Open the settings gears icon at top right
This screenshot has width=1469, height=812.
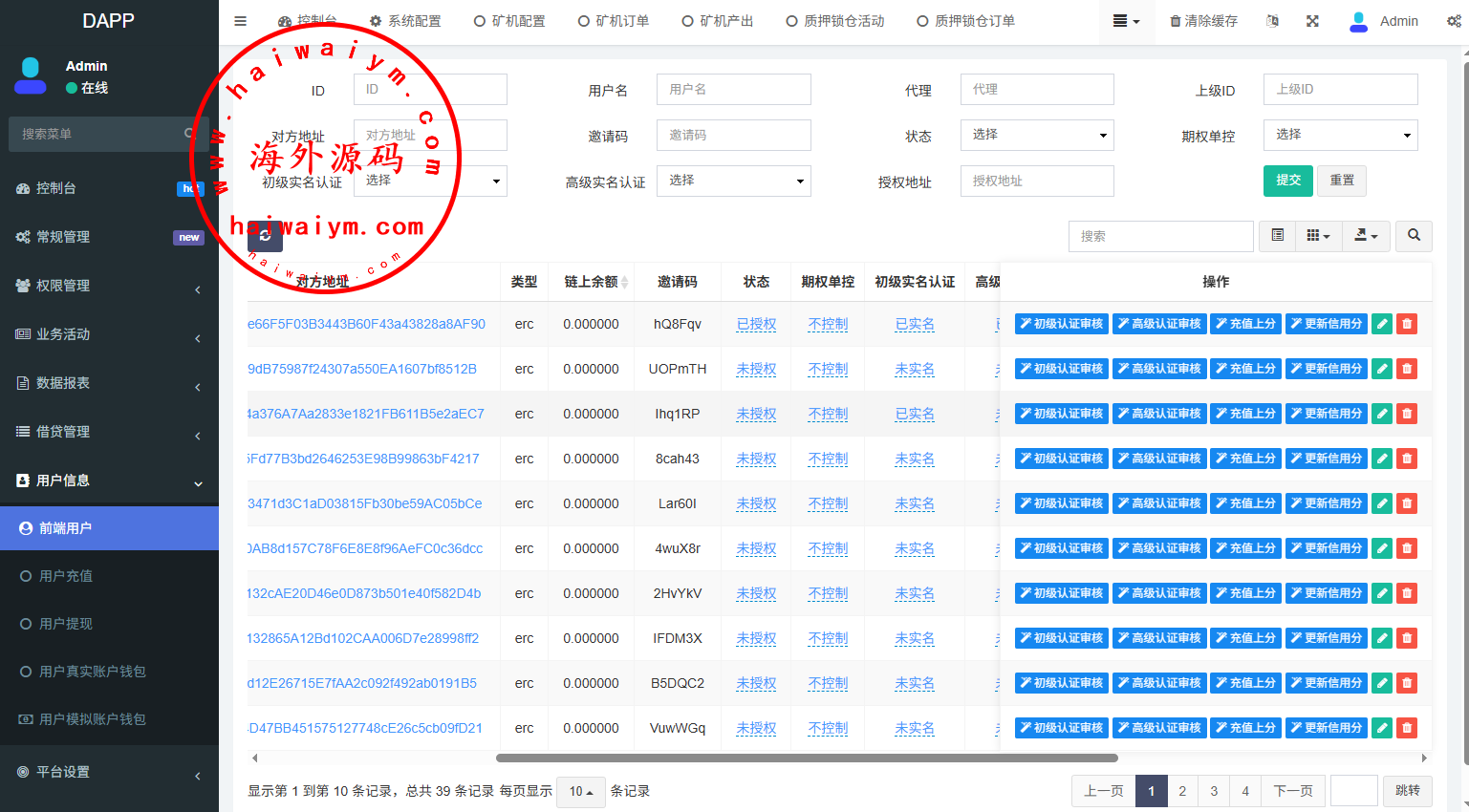1453,21
